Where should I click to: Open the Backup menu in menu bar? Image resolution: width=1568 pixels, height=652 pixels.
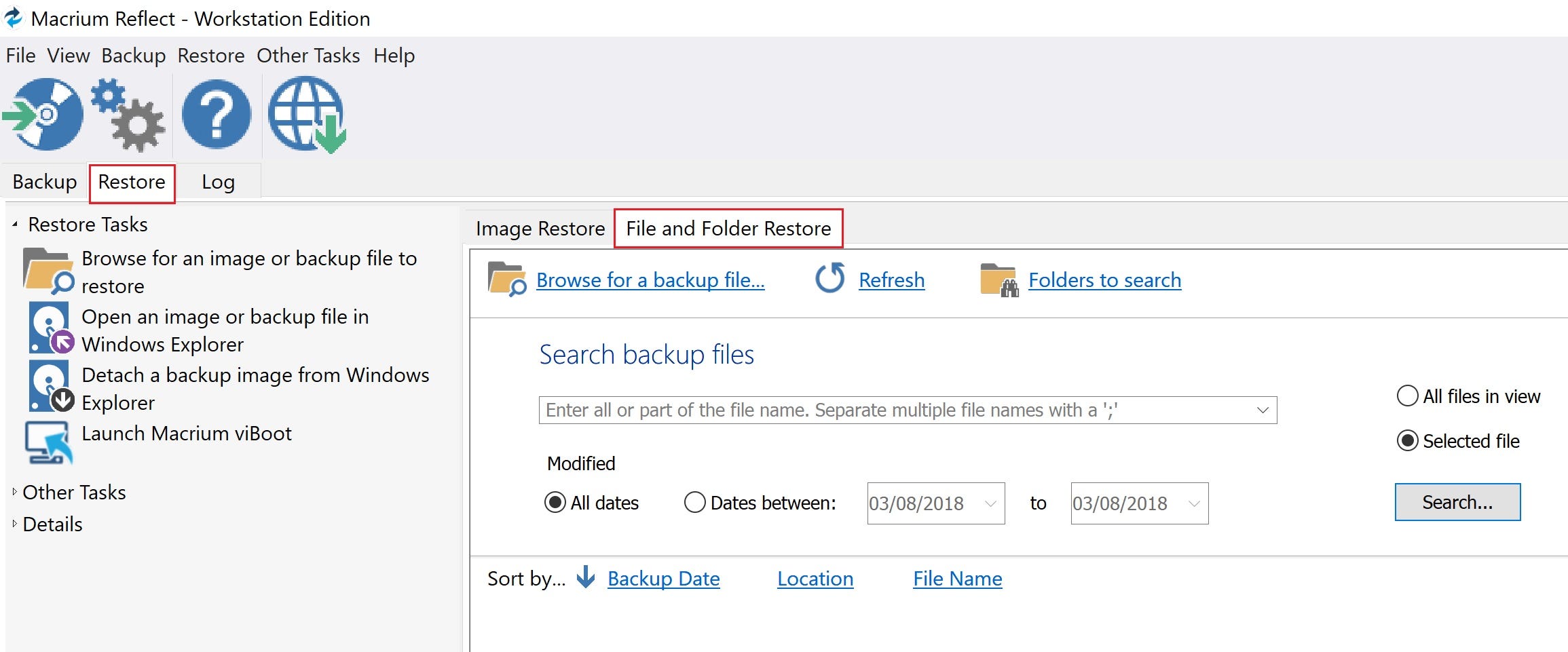(x=134, y=55)
